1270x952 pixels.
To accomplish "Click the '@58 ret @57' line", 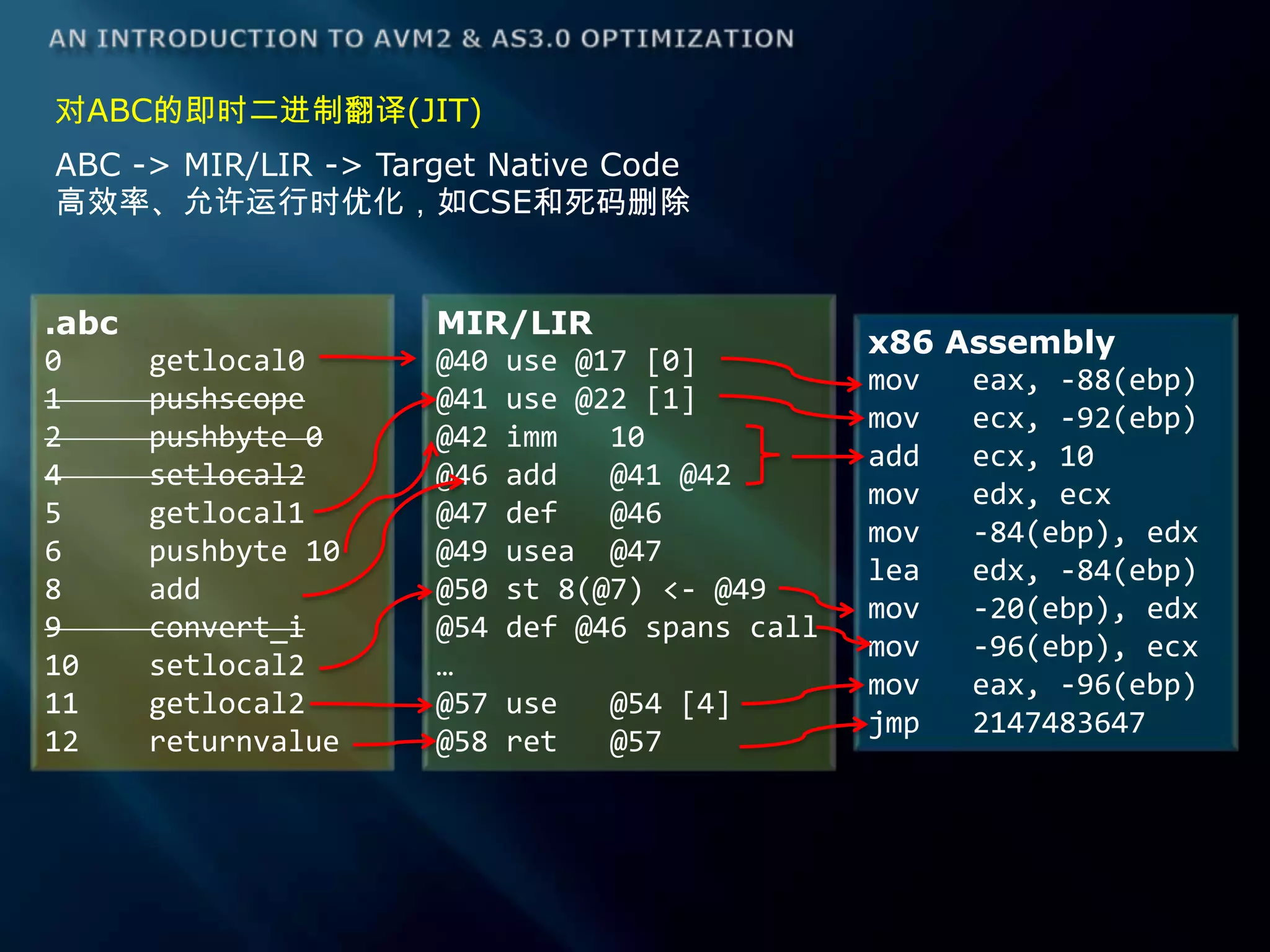I will [549, 742].
